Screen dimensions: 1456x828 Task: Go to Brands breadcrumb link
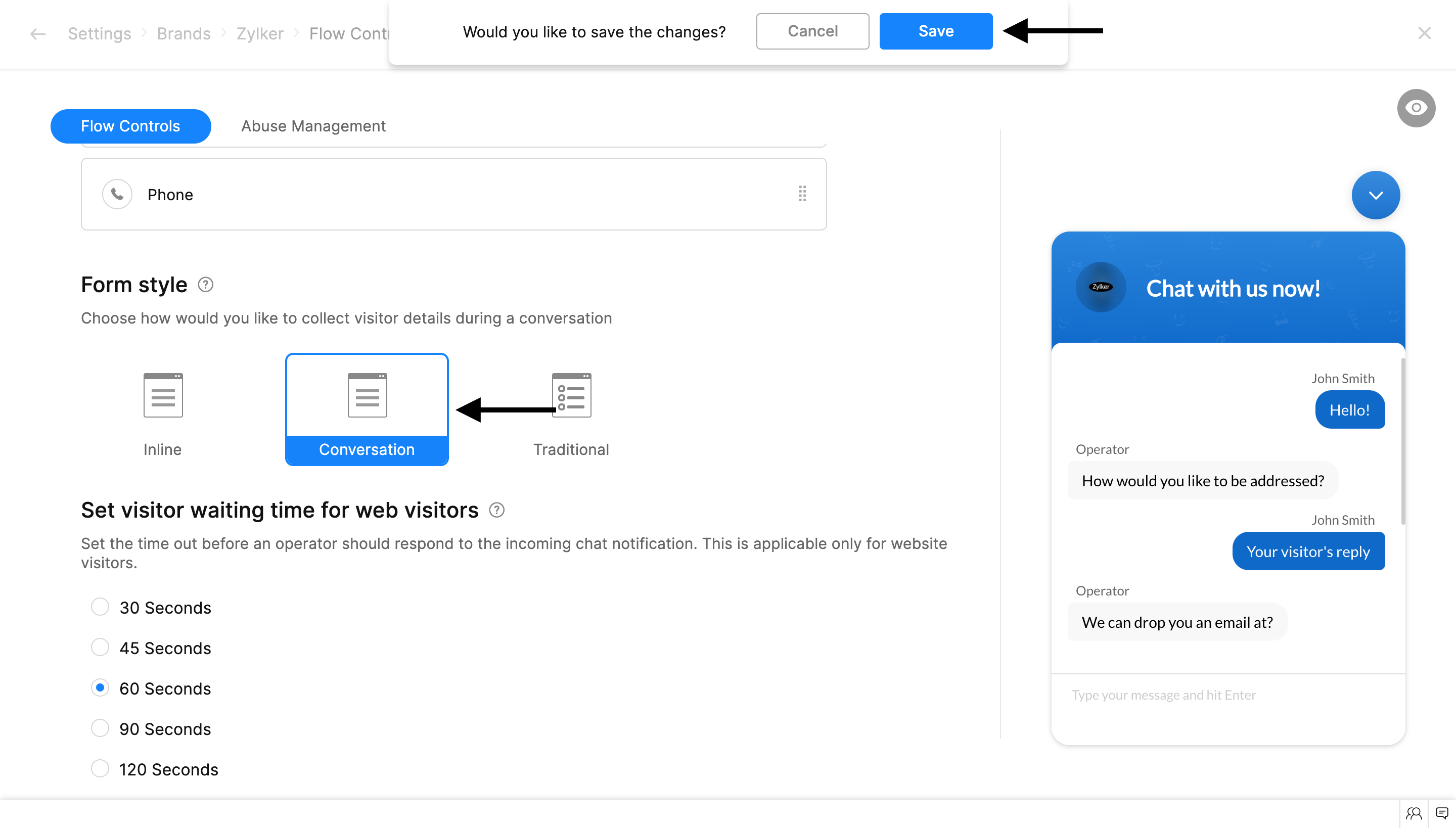(184, 34)
